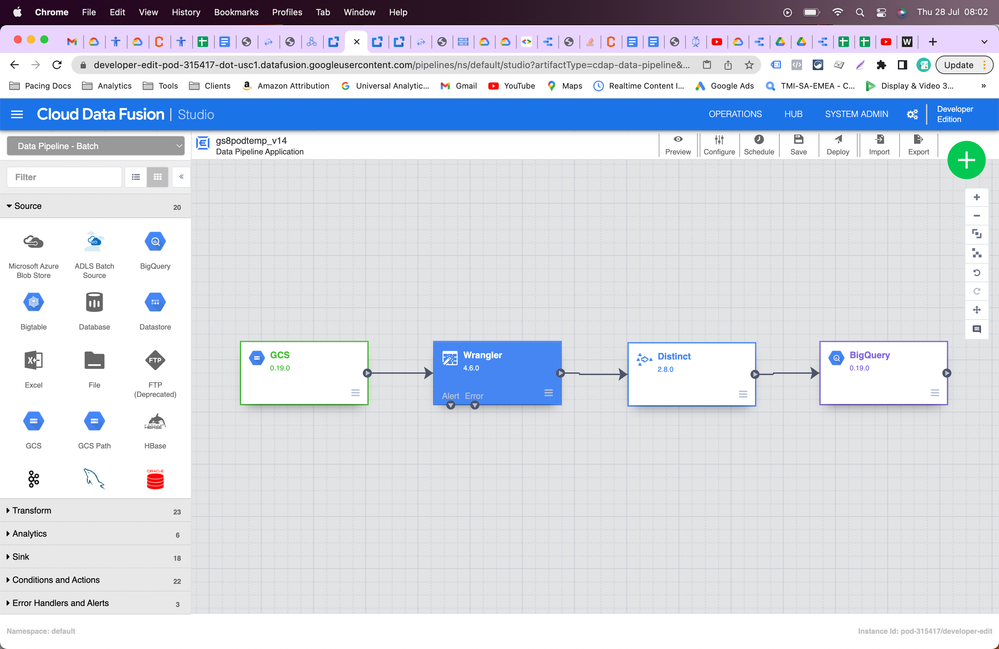This screenshot has width=999, height=649.
Task: Import a pipeline JSON
Action: pyautogui.click(x=879, y=145)
